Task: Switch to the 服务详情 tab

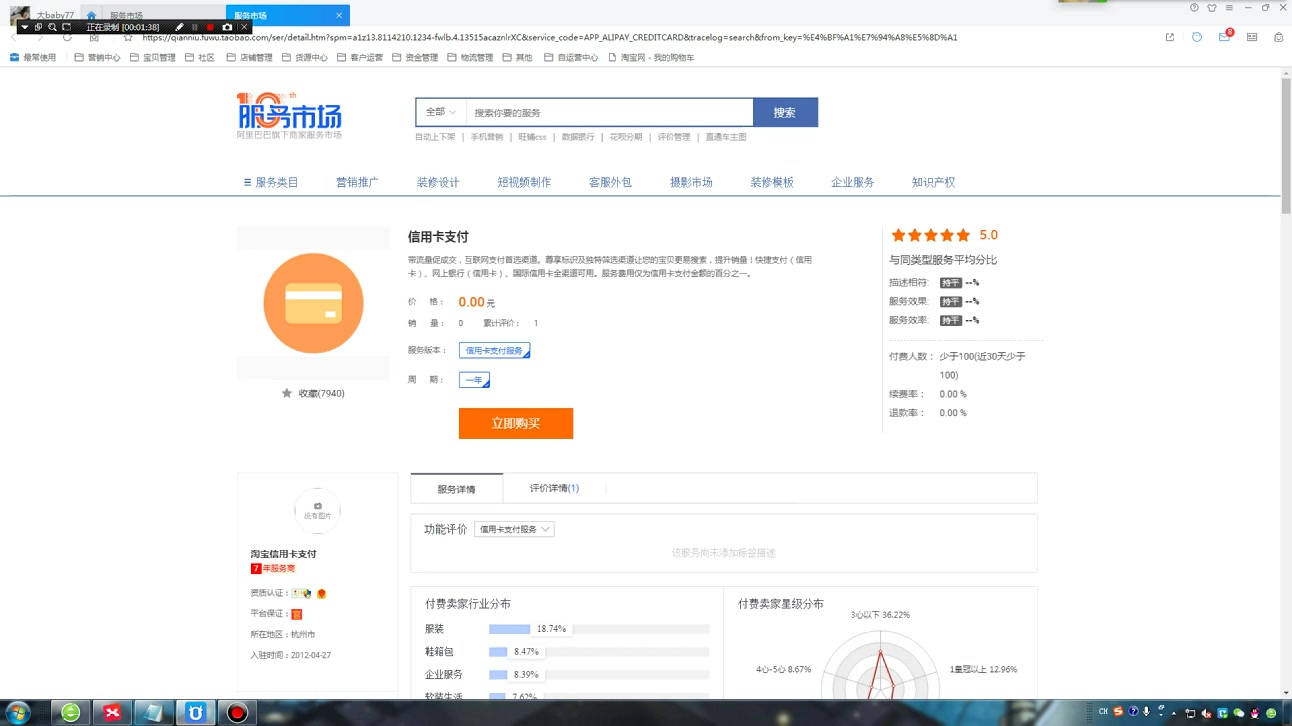Action: pos(456,489)
